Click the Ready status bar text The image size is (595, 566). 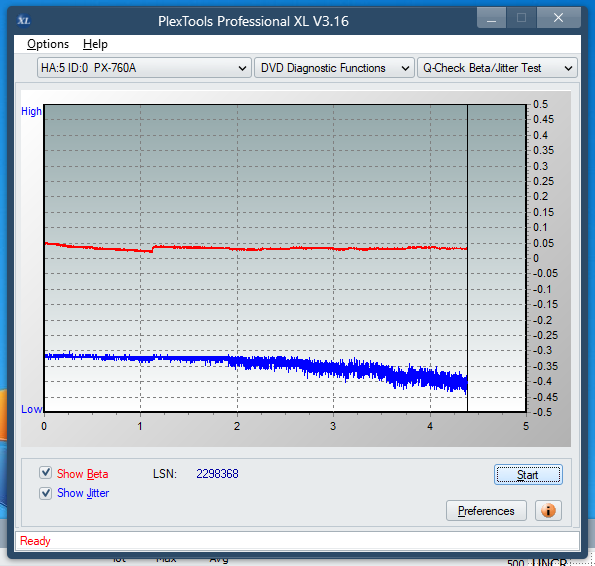coord(35,541)
